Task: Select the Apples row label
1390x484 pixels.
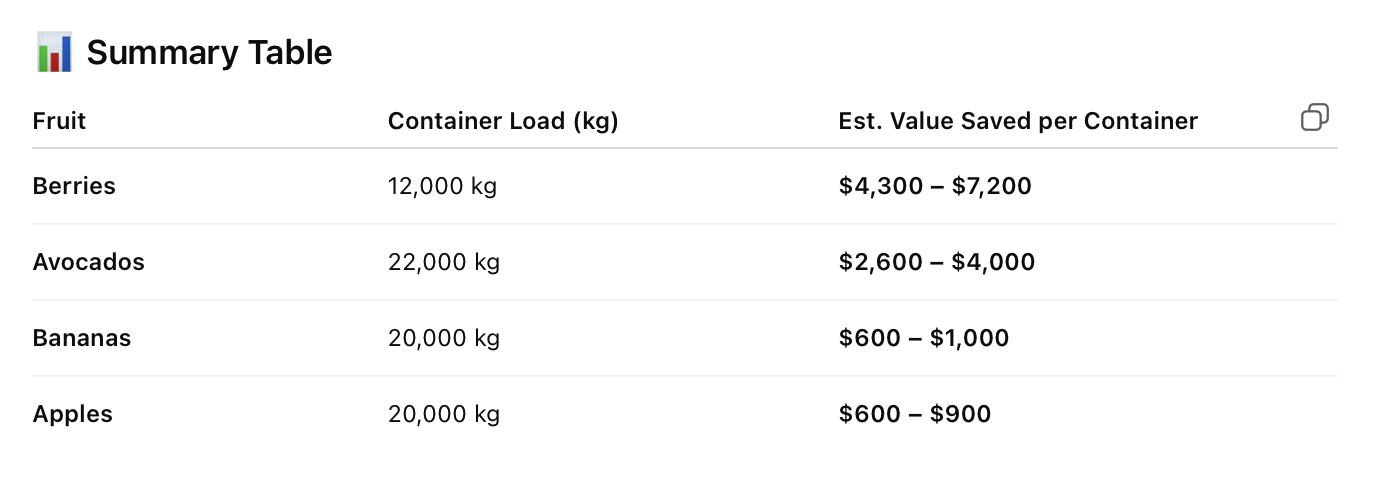Action: coord(73,414)
